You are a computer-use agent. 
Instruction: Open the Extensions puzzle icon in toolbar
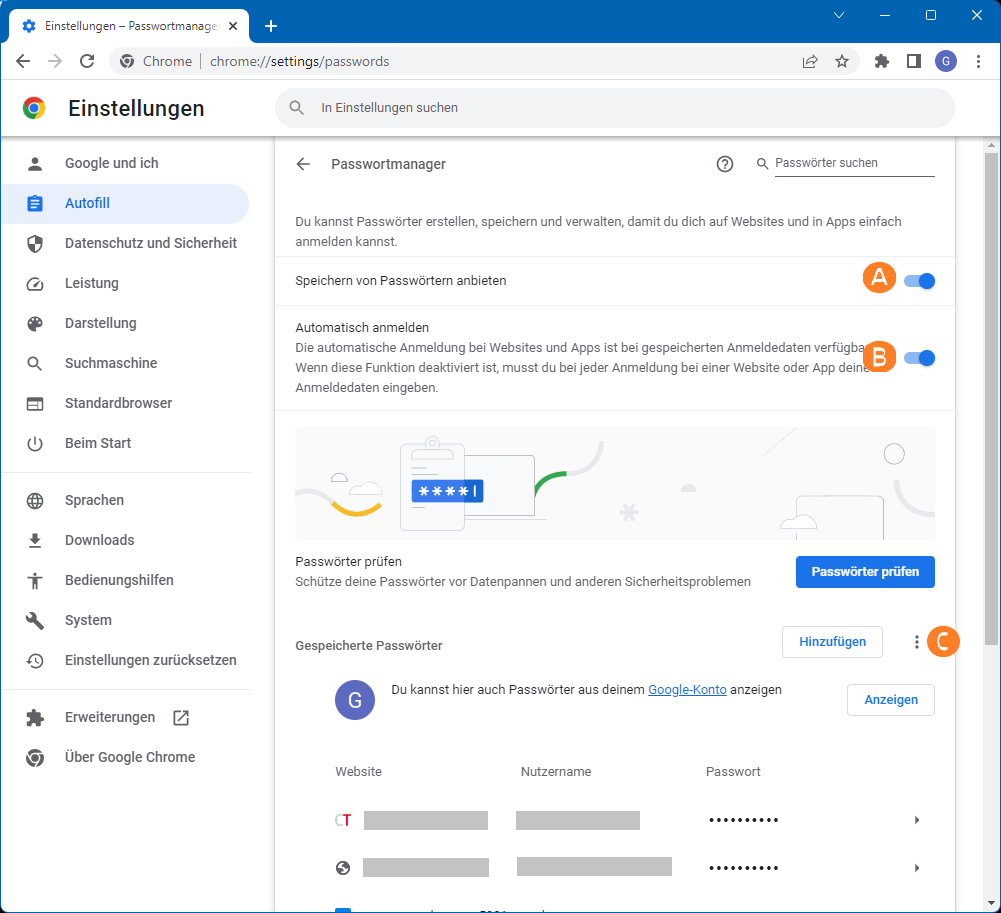pos(881,61)
